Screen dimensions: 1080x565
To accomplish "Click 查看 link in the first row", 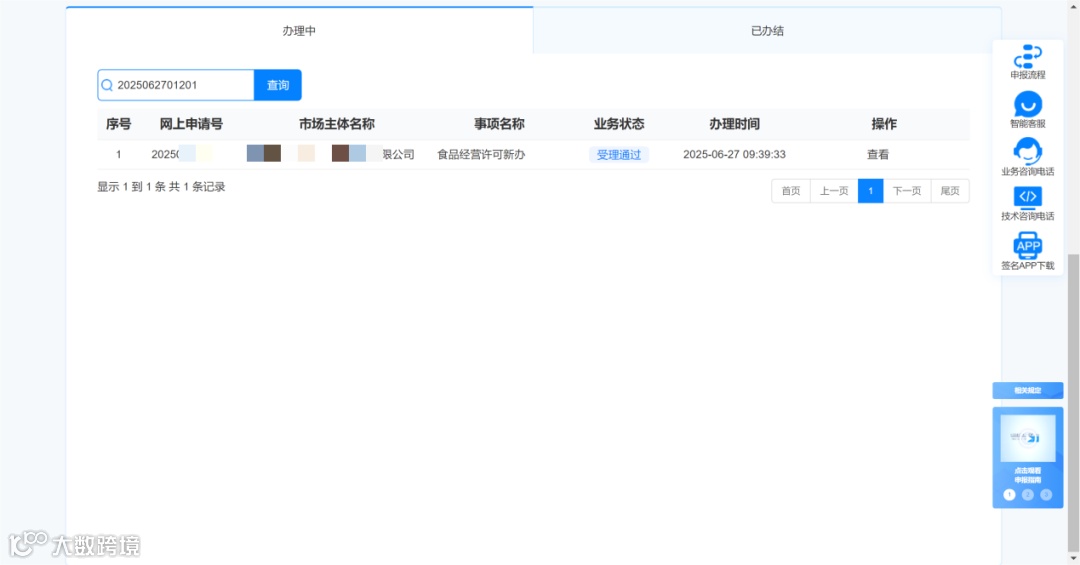I will coord(878,154).
